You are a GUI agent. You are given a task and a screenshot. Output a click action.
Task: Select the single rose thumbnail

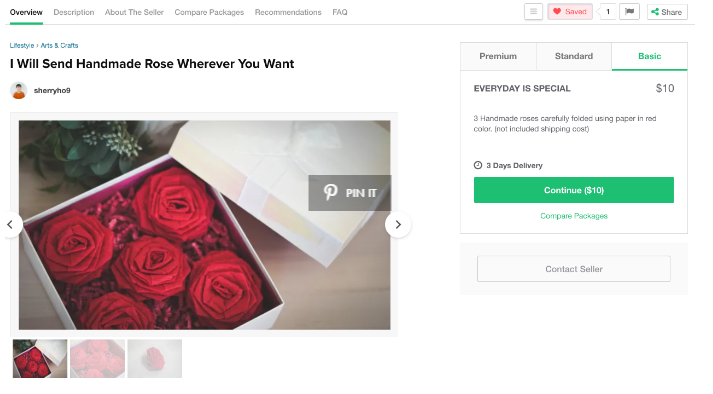pos(155,359)
